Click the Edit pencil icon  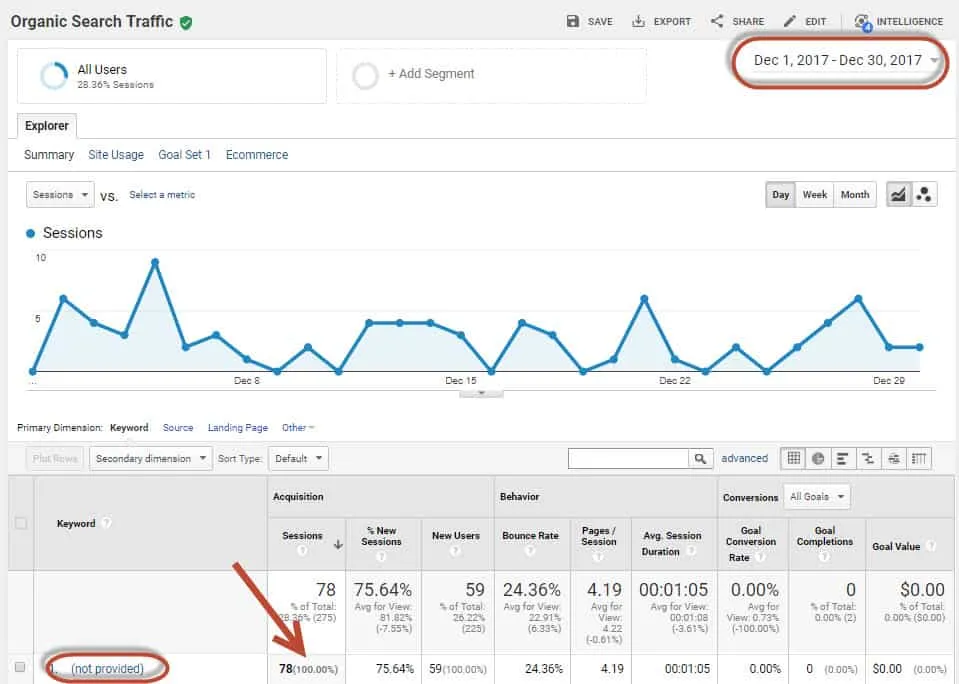(790, 21)
